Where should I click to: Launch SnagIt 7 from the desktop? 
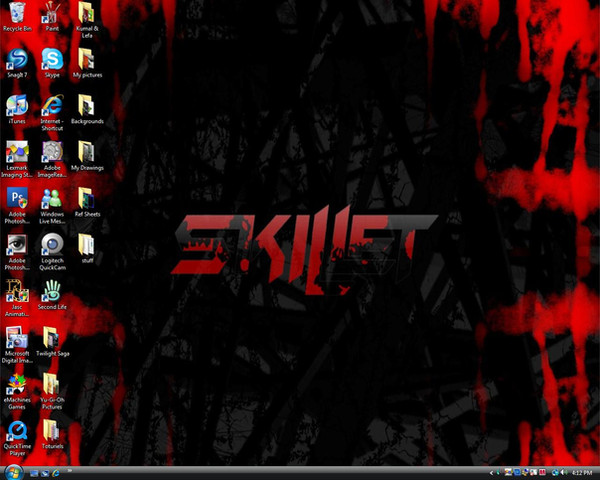(x=17, y=63)
